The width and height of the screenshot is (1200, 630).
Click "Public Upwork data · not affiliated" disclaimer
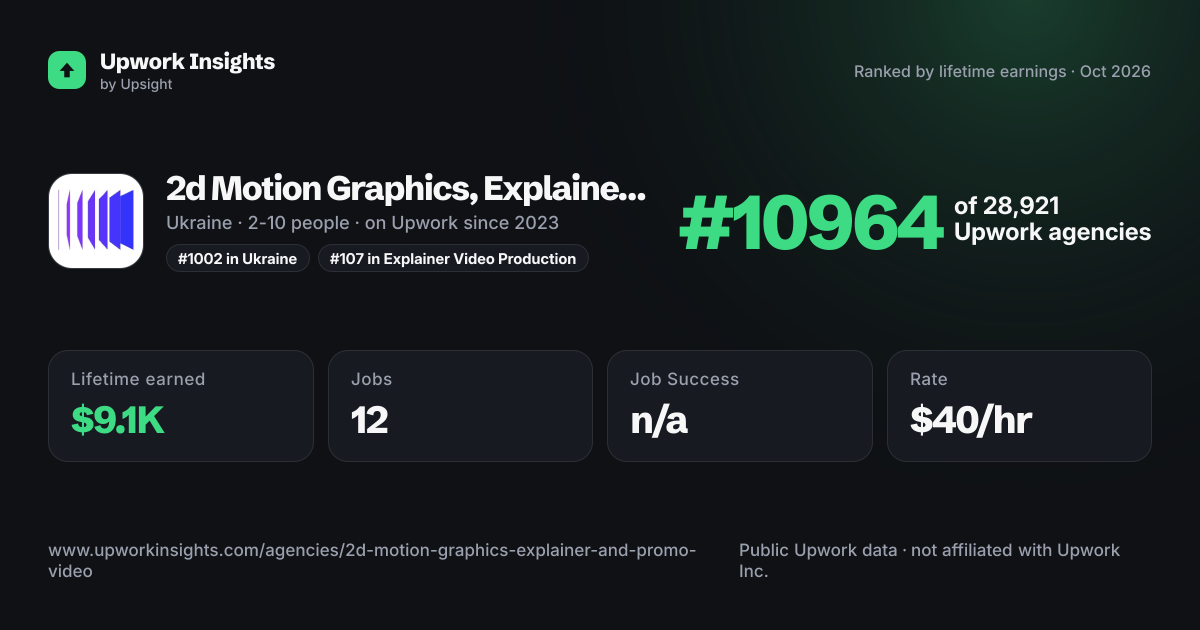click(x=929, y=561)
